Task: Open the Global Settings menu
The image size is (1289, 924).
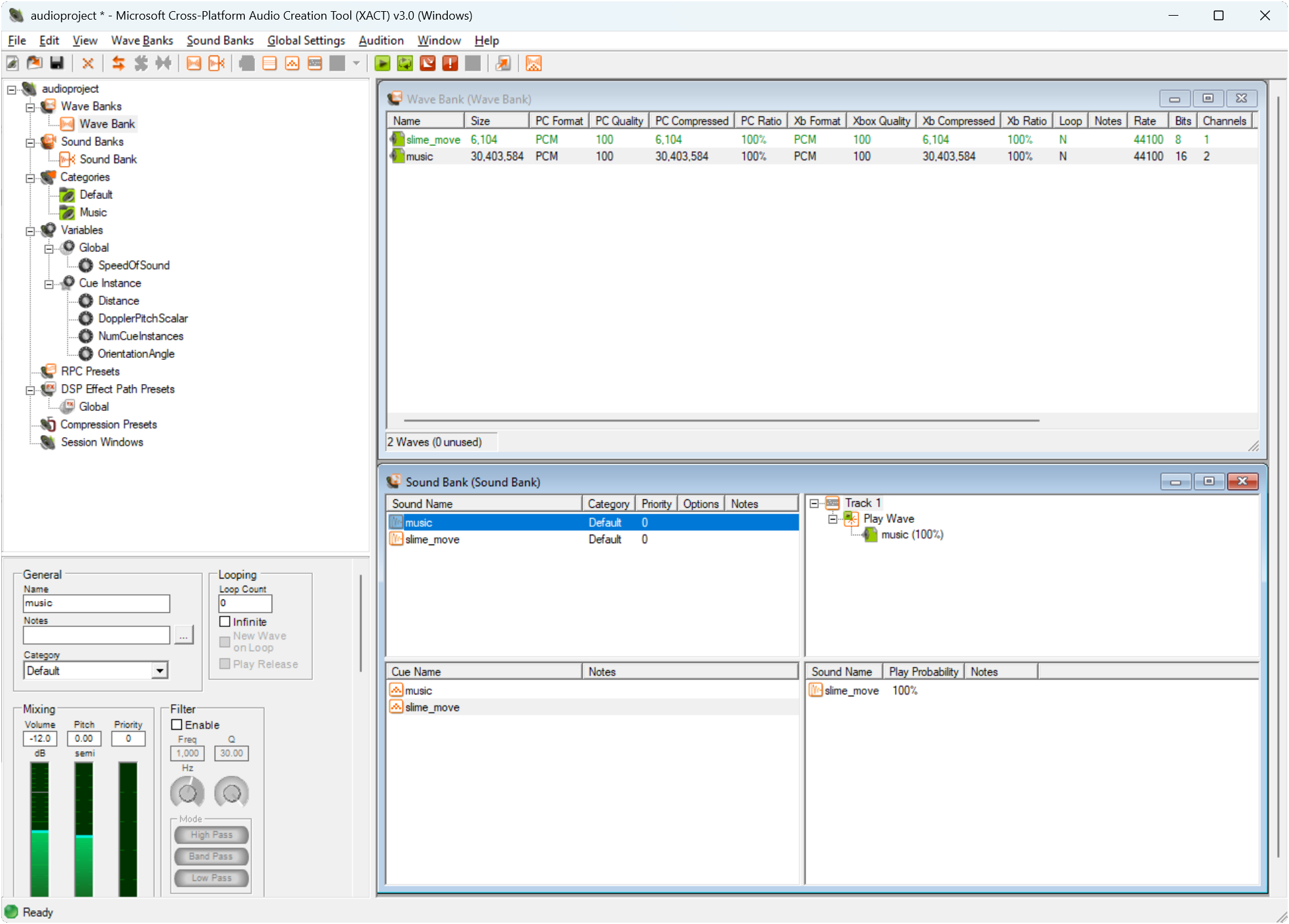Action: (306, 41)
